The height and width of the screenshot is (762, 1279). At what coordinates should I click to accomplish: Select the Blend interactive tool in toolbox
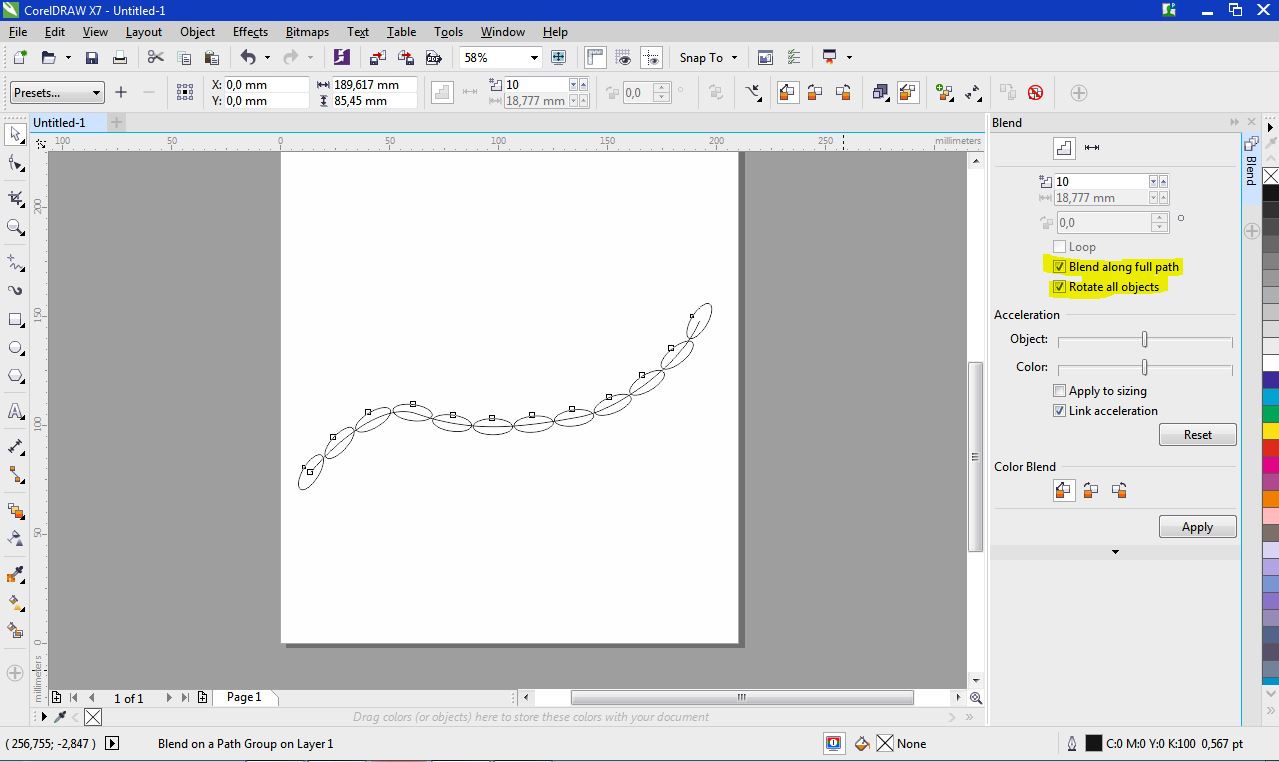pos(15,510)
